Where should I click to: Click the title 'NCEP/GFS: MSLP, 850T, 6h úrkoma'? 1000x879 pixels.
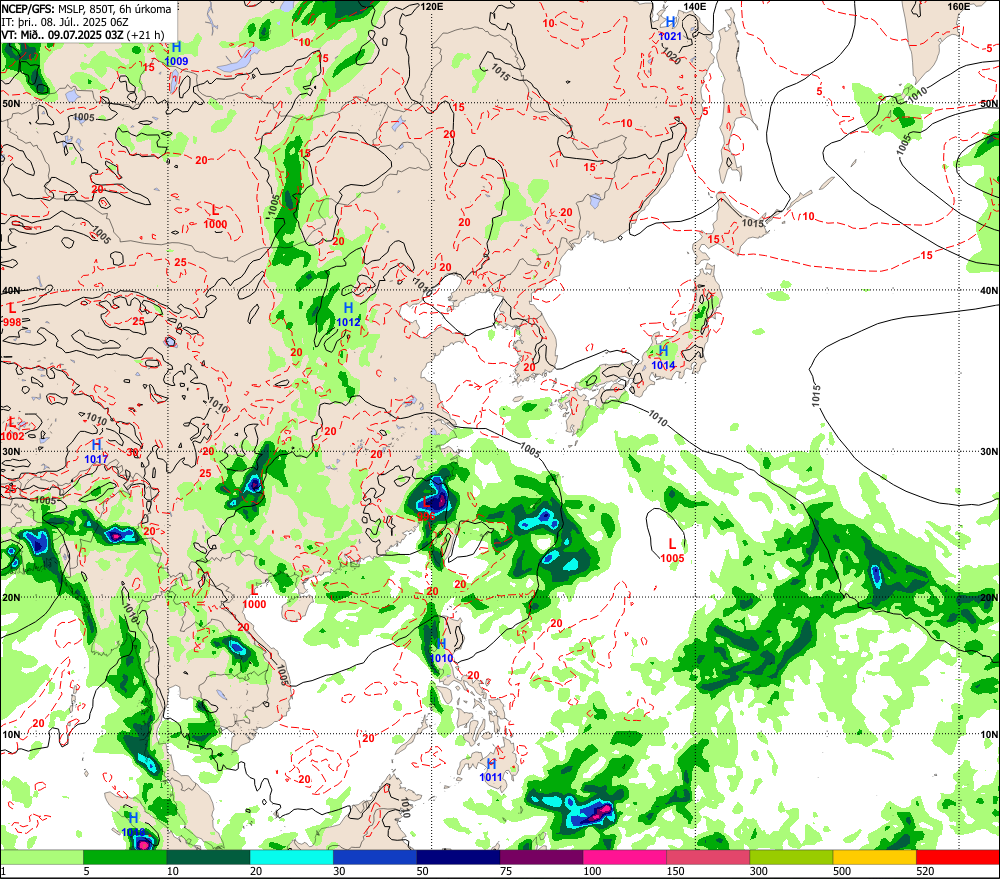[x=86, y=9]
